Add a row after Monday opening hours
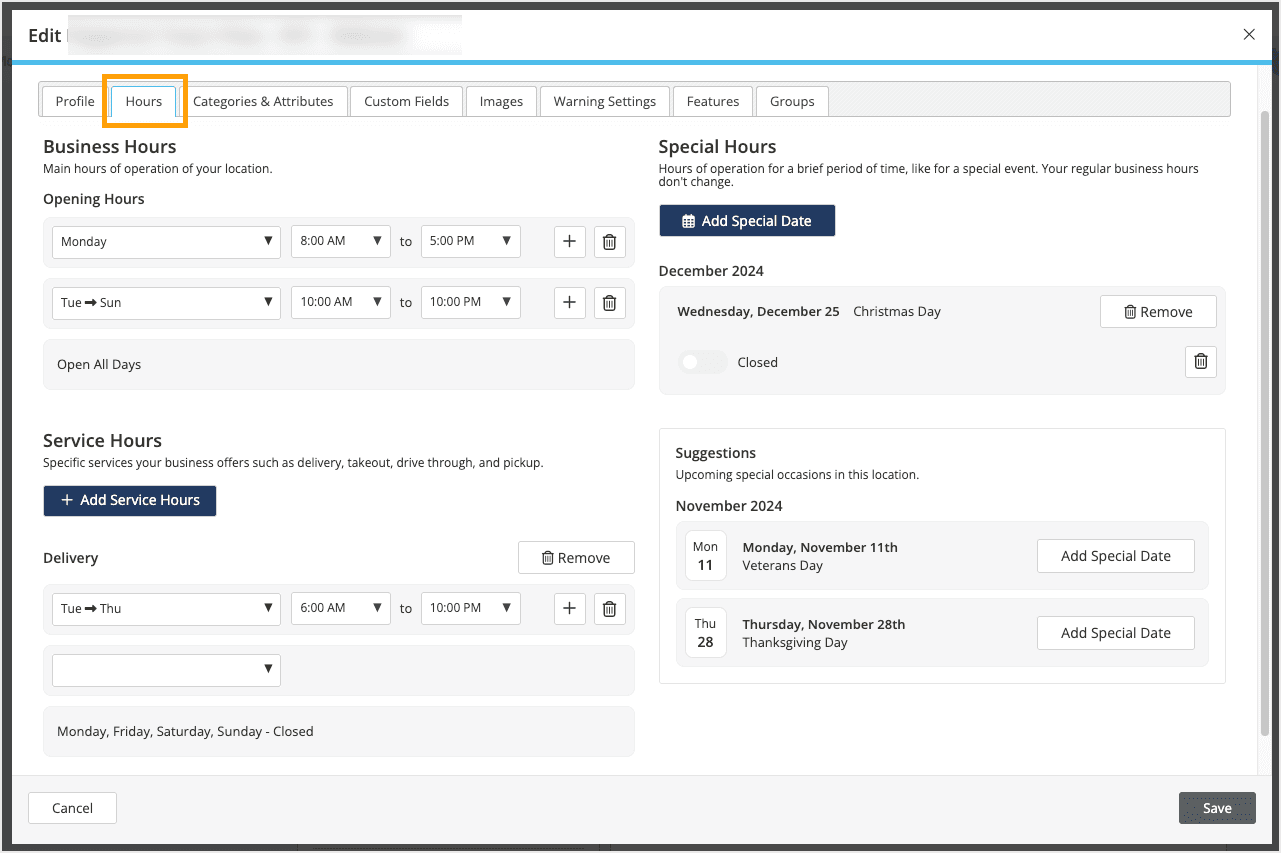The width and height of the screenshot is (1281, 853). click(x=569, y=242)
